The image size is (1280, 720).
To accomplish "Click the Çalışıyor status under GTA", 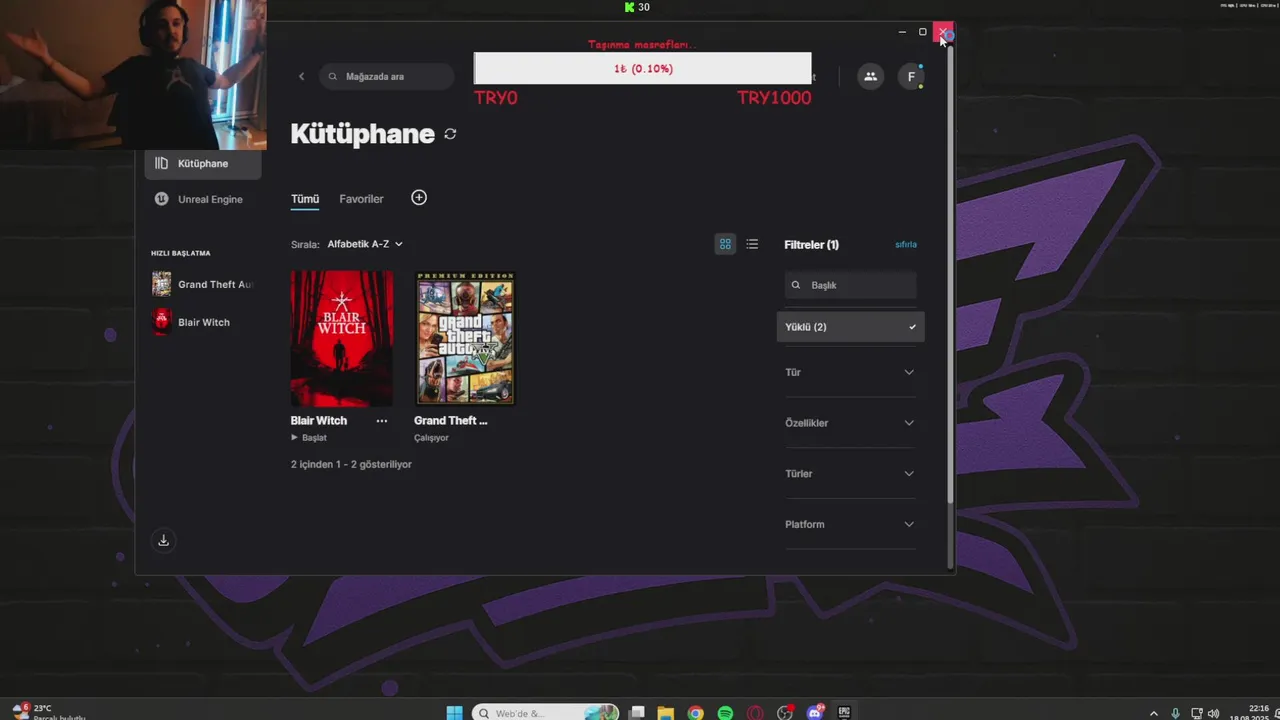I will pos(431,438).
